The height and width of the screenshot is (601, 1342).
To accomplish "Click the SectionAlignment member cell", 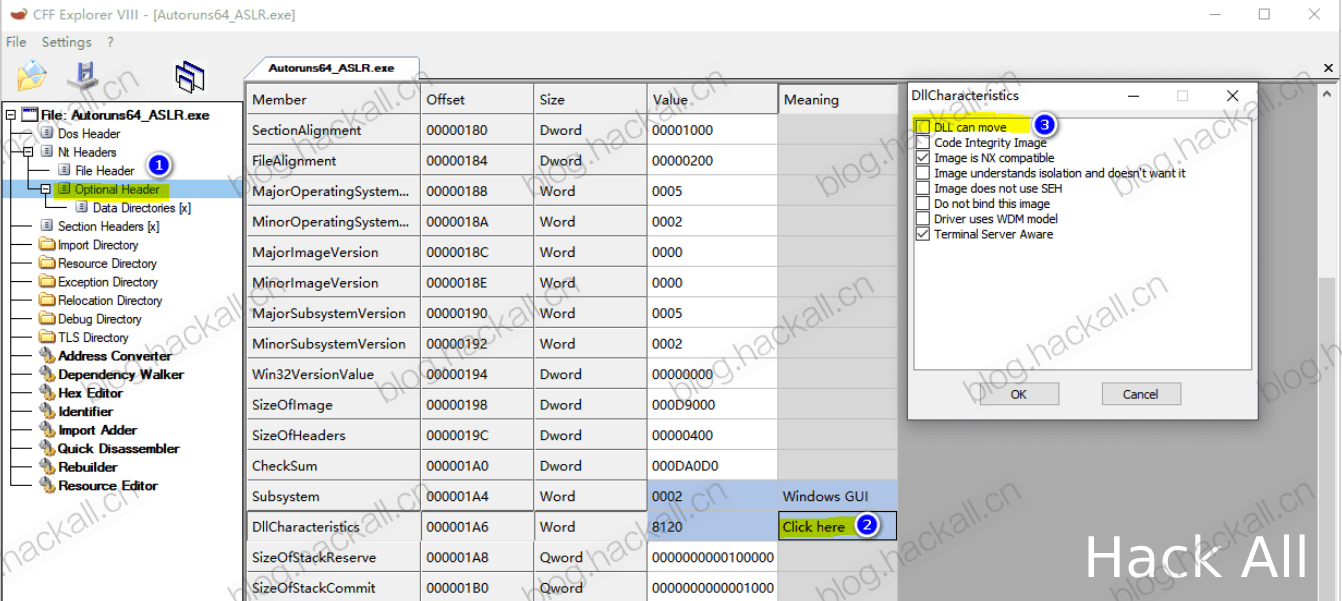I will coord(333,130).
